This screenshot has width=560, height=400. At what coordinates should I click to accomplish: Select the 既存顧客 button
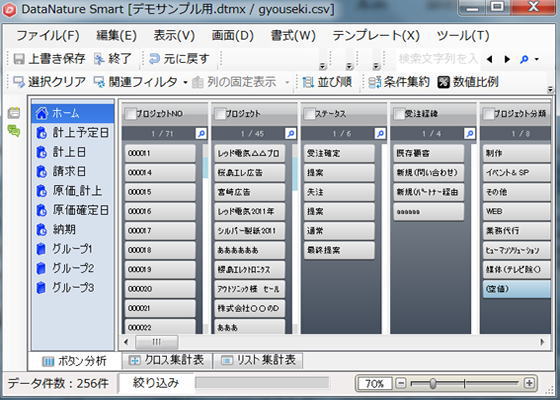click(x=429, y=153)
